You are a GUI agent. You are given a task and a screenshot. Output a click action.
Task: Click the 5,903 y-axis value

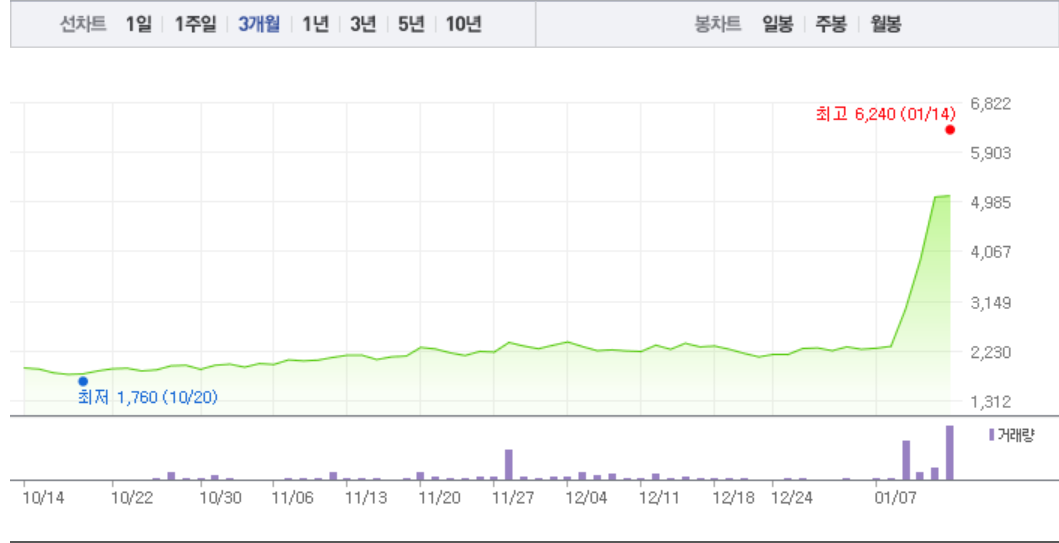click(990, 153)
